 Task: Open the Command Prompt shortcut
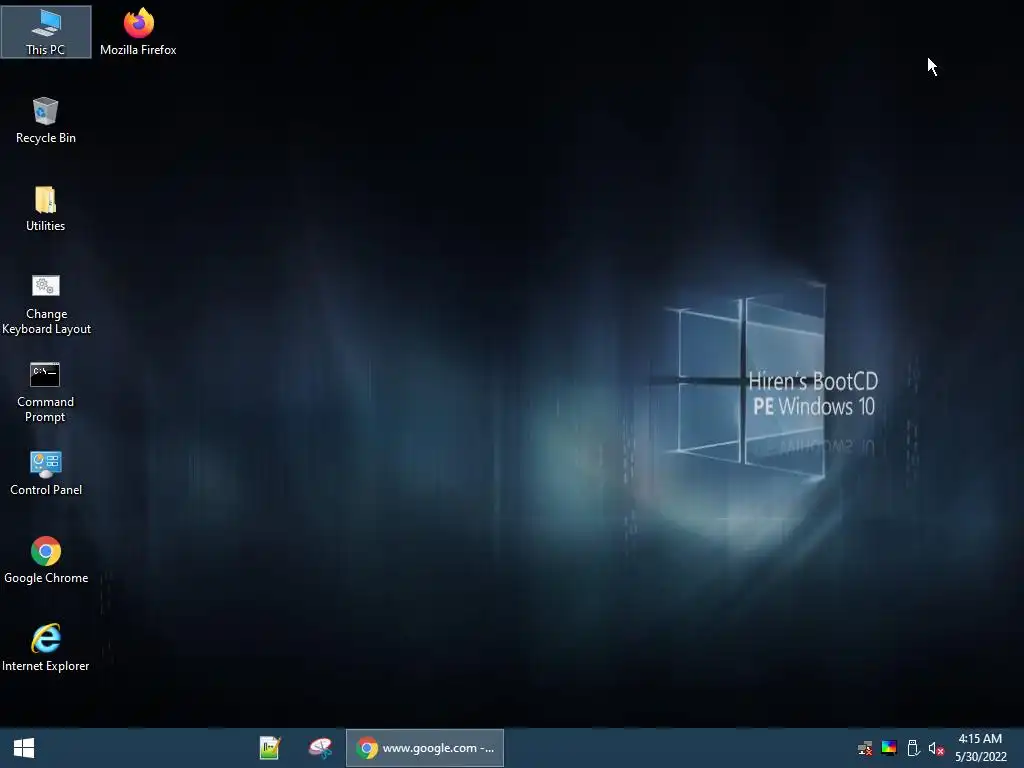46,392
